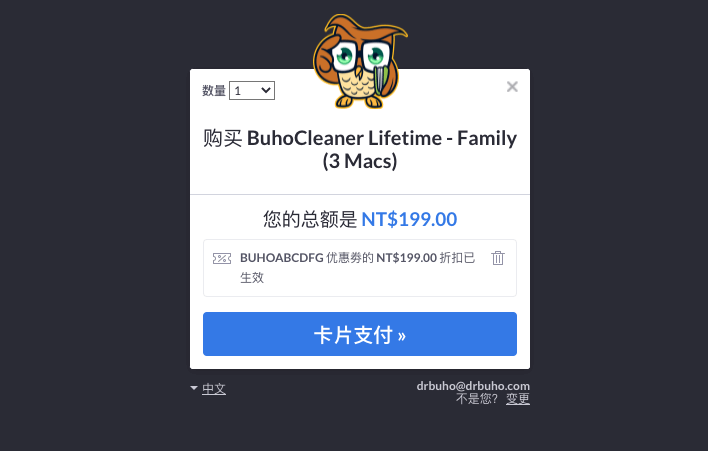This screenshot has height=451, width=708.
Task: Click the NT$199.00 amount inside coupon message
Action: click(406, 258)
